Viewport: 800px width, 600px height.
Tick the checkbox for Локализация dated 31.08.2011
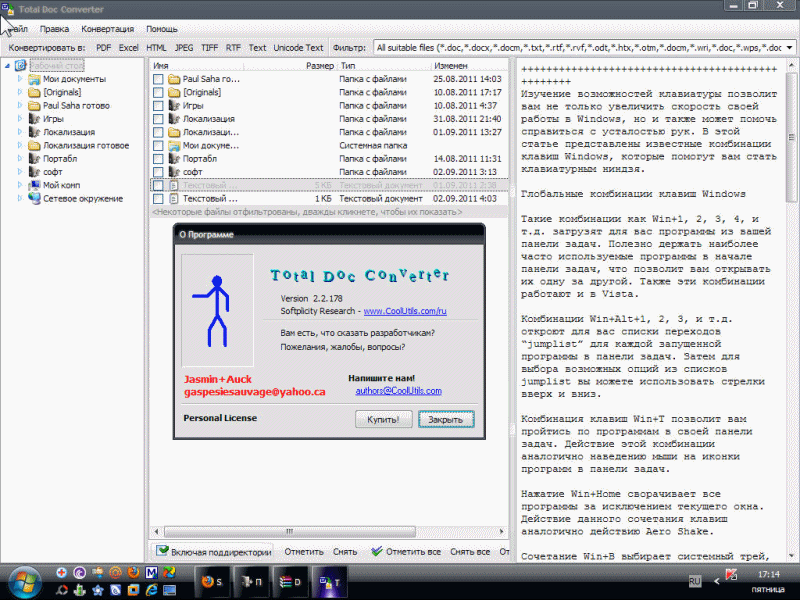[158, 119]
